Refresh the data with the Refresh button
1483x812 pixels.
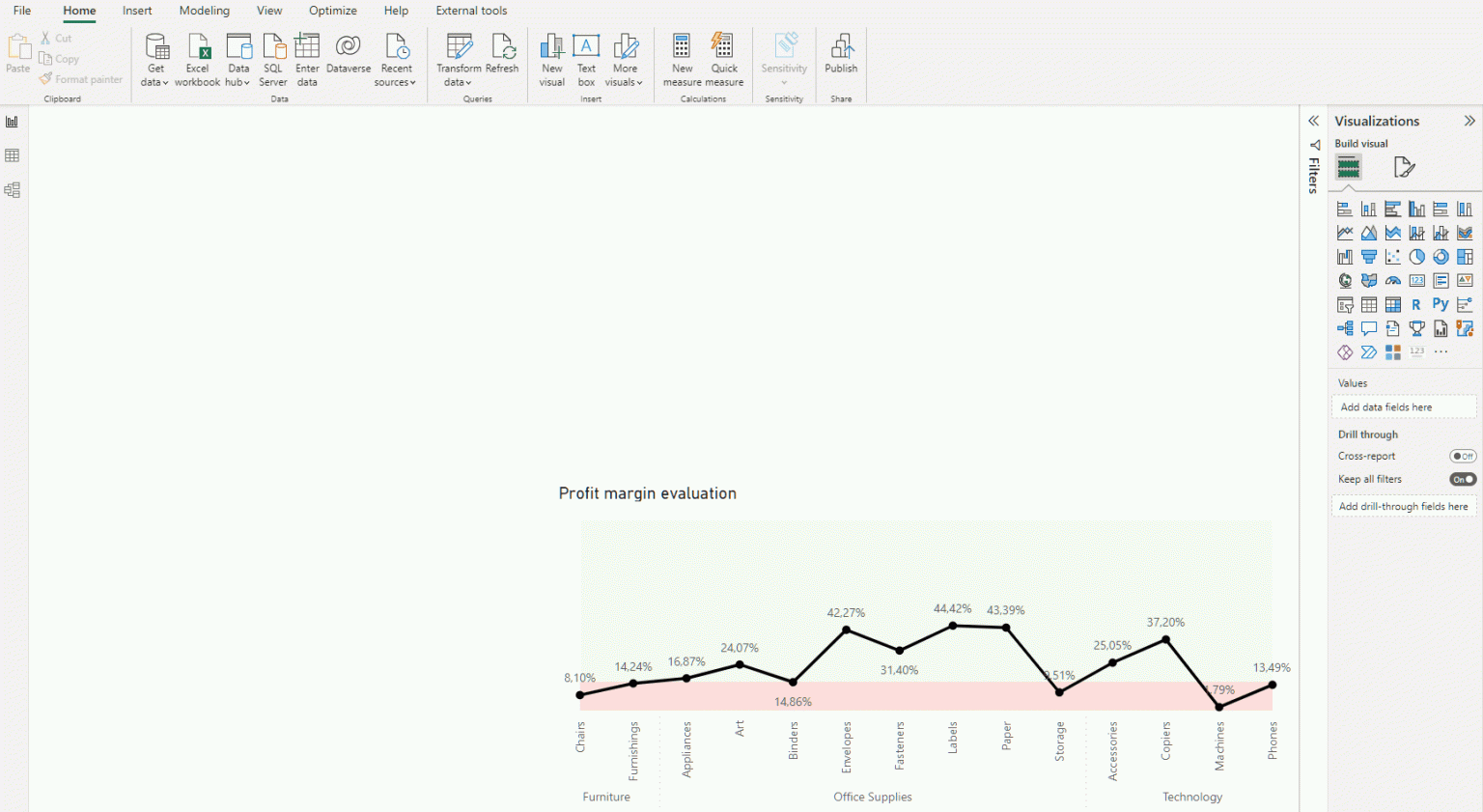502,60
